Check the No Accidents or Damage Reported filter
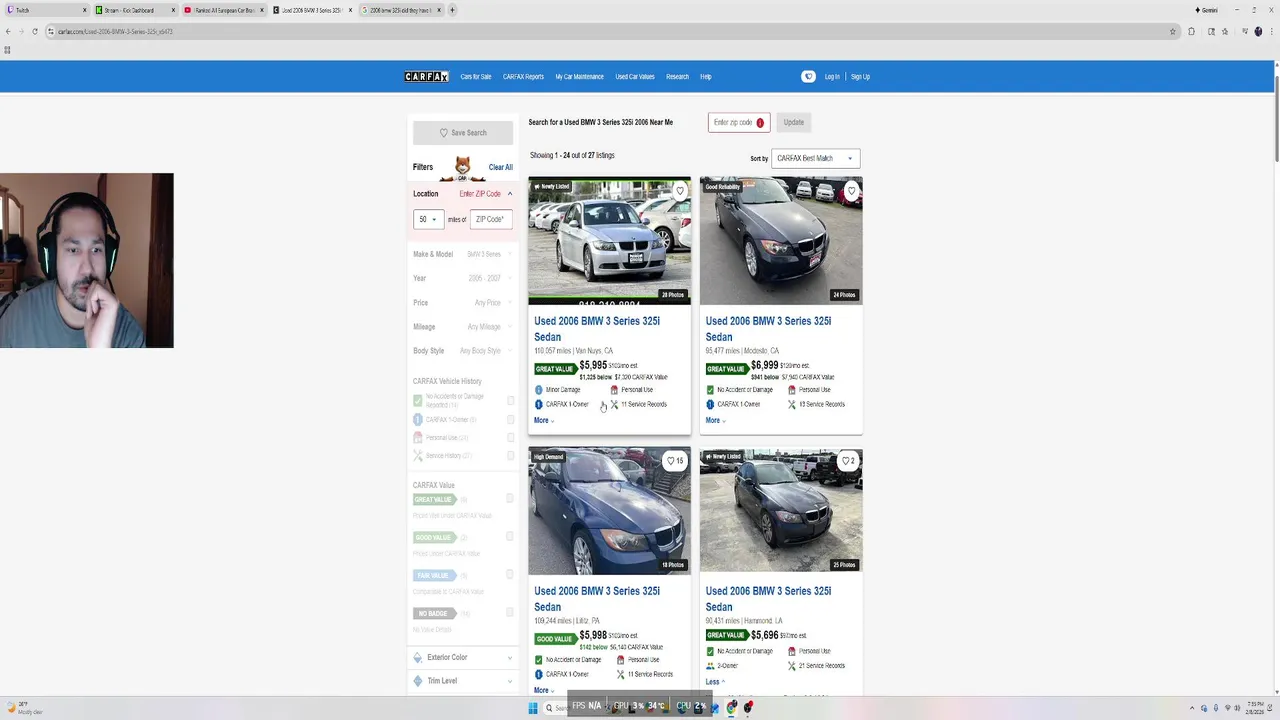 click(510, 400)
